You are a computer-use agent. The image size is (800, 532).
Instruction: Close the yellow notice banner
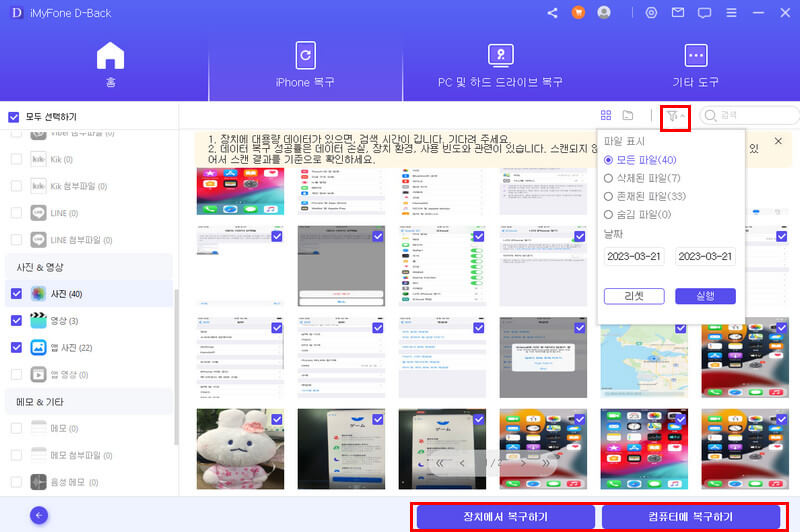[x=778, y=141]
